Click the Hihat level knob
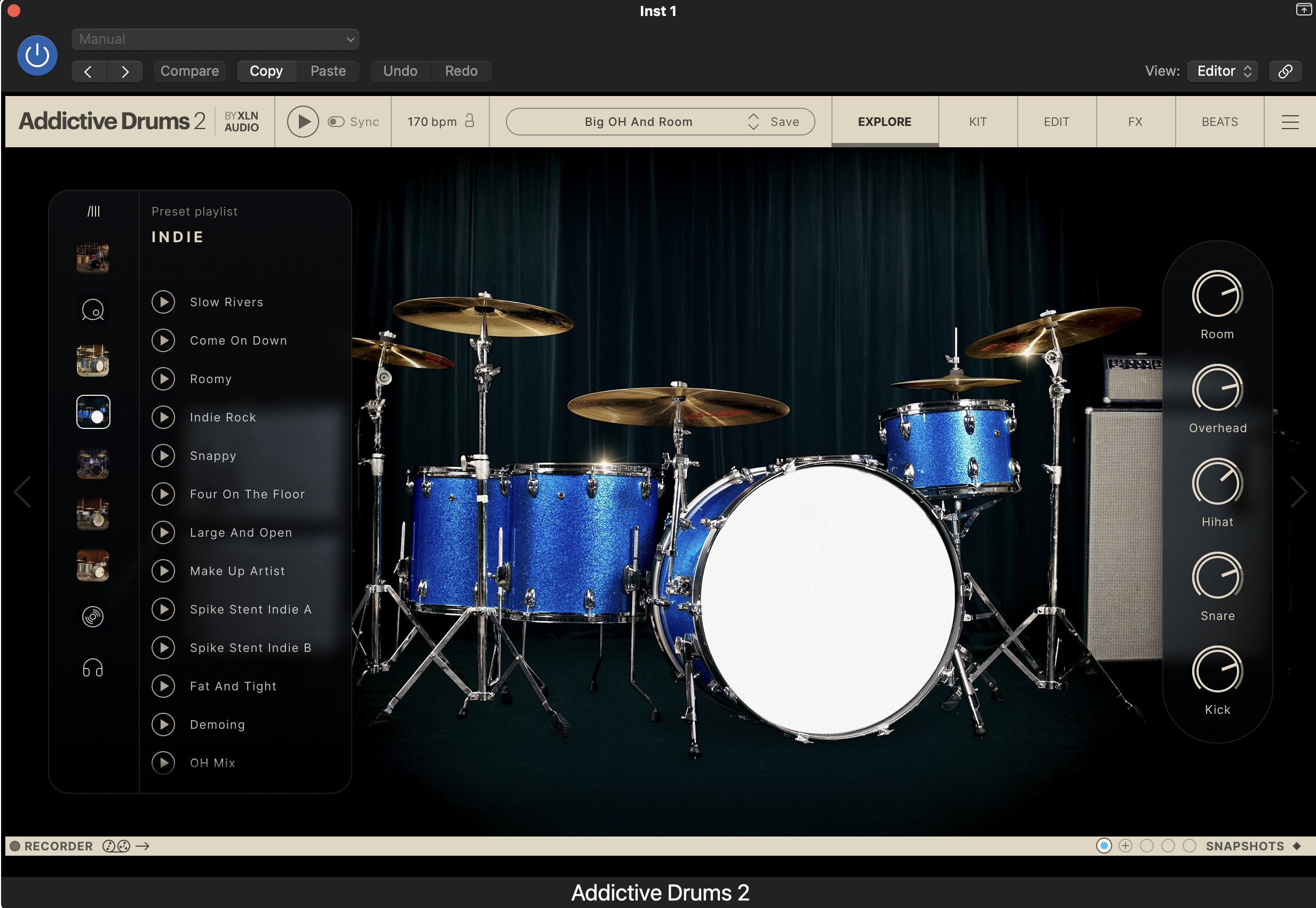1316x908 pixels. [x=1218, y=482]
